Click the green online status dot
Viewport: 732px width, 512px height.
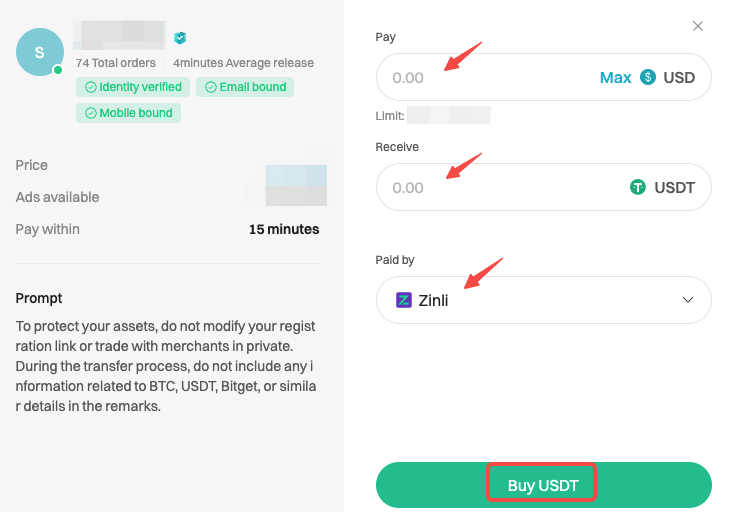pyautogui.click(x=58, y=70)
